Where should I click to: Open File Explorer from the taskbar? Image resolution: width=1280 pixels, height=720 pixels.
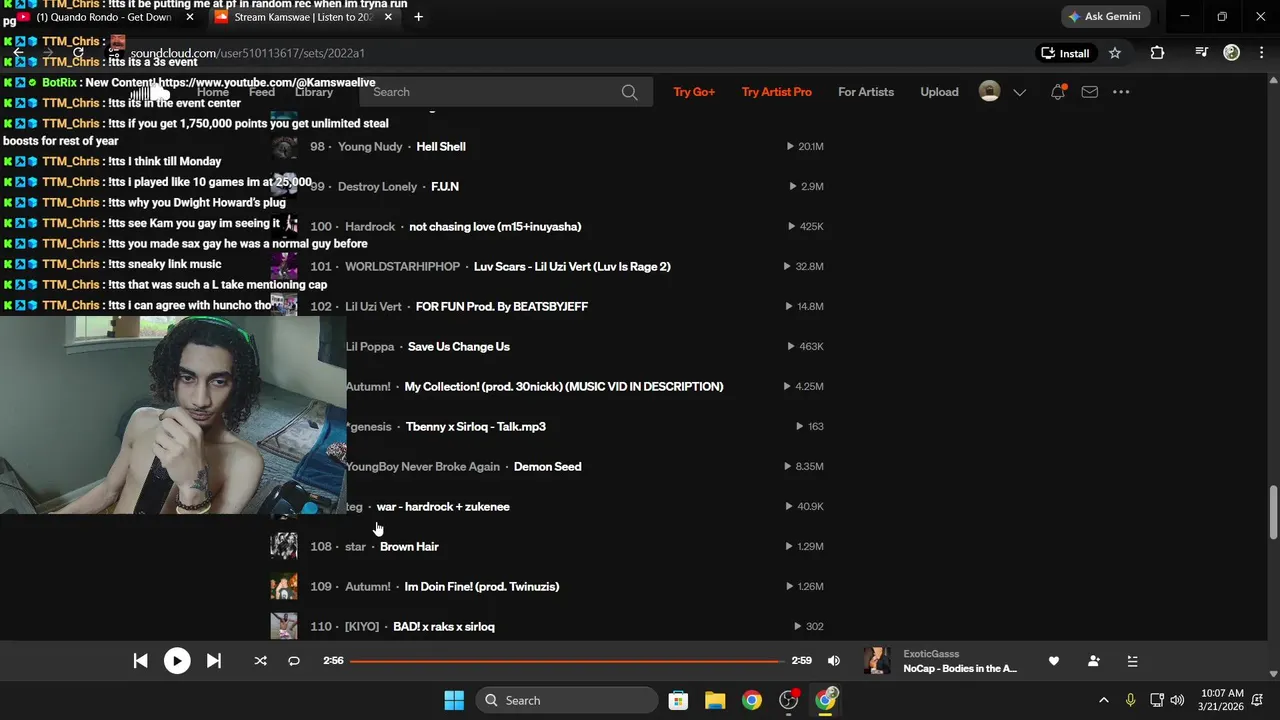(715, 700)
